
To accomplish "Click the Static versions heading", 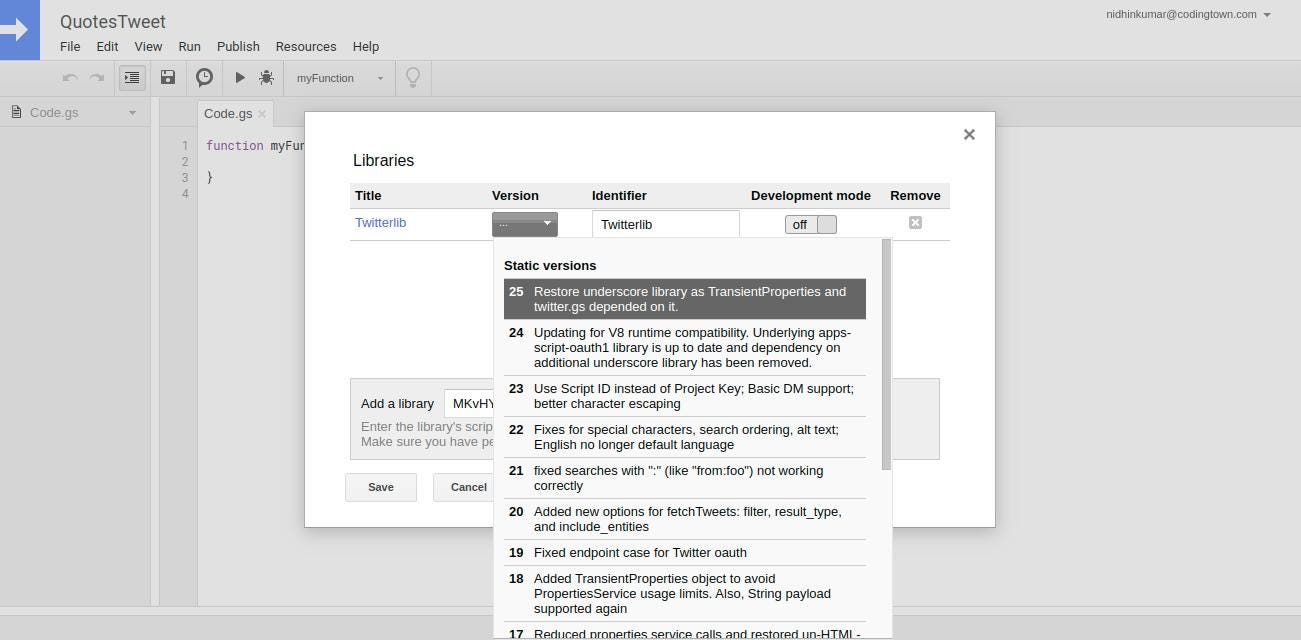I will [550, 266].
